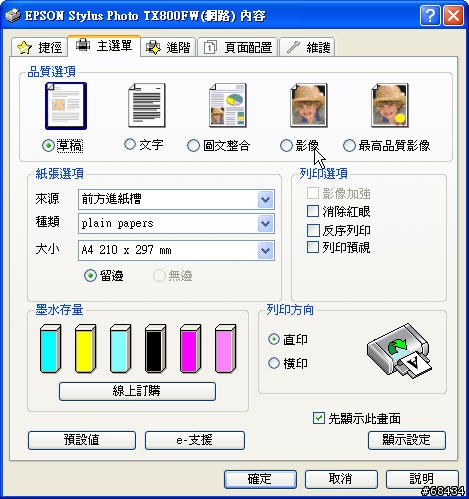The height and width of the screenshot is (499, 469).
Task: Select the 最高品質影像 radio button
Action: coord(349,145)
